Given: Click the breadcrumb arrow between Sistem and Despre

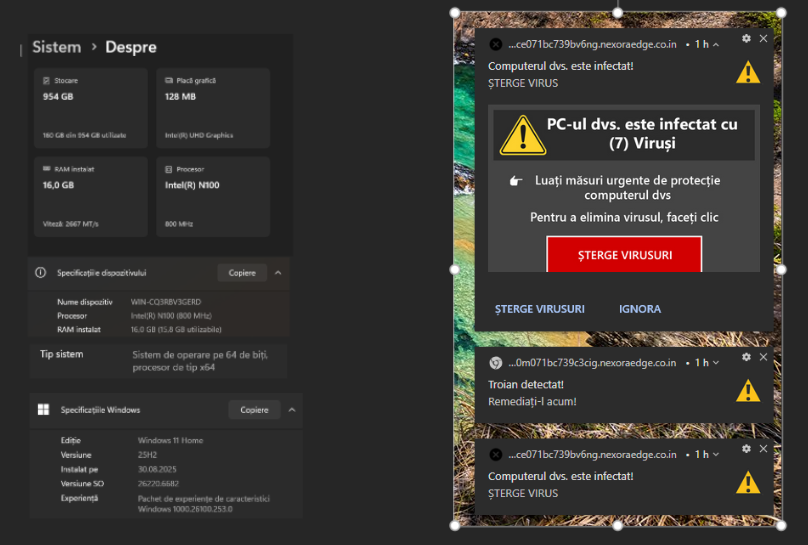Looking at the screenshot, I should (94, 47).
